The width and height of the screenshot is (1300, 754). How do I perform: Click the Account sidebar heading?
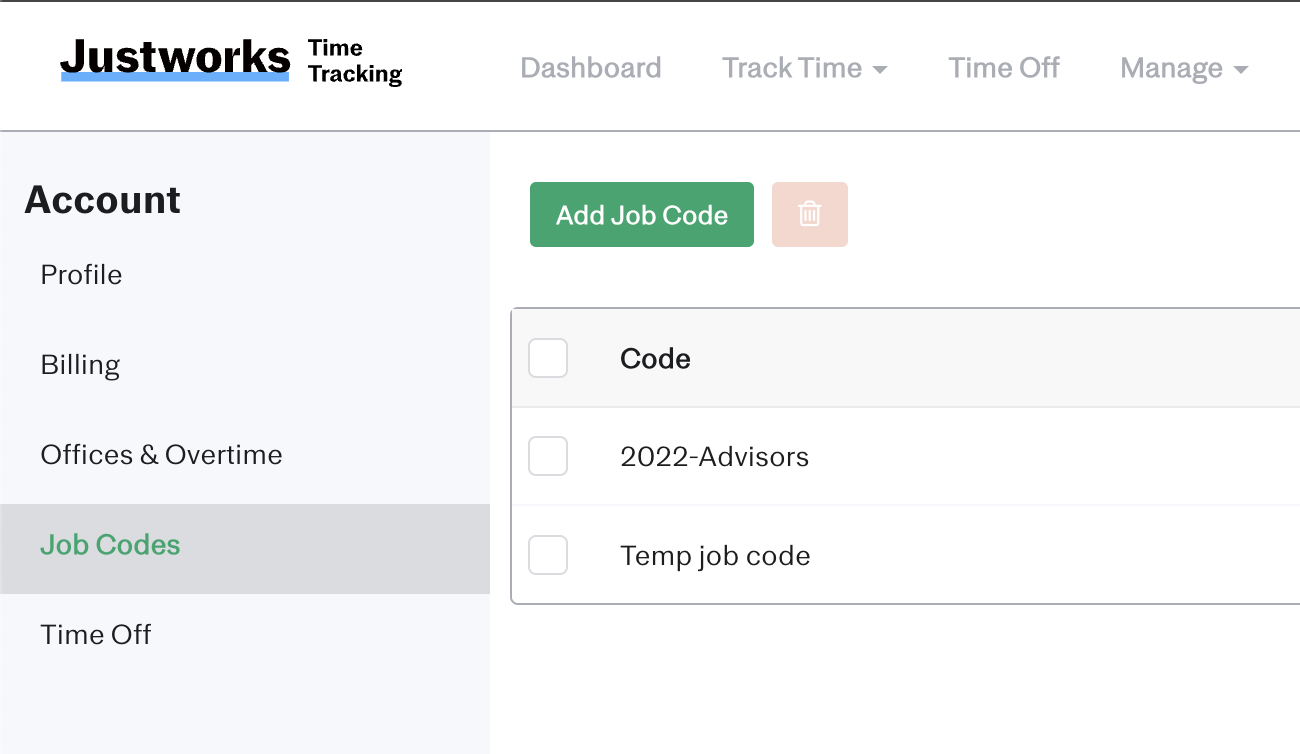click(x=102, y=200)
